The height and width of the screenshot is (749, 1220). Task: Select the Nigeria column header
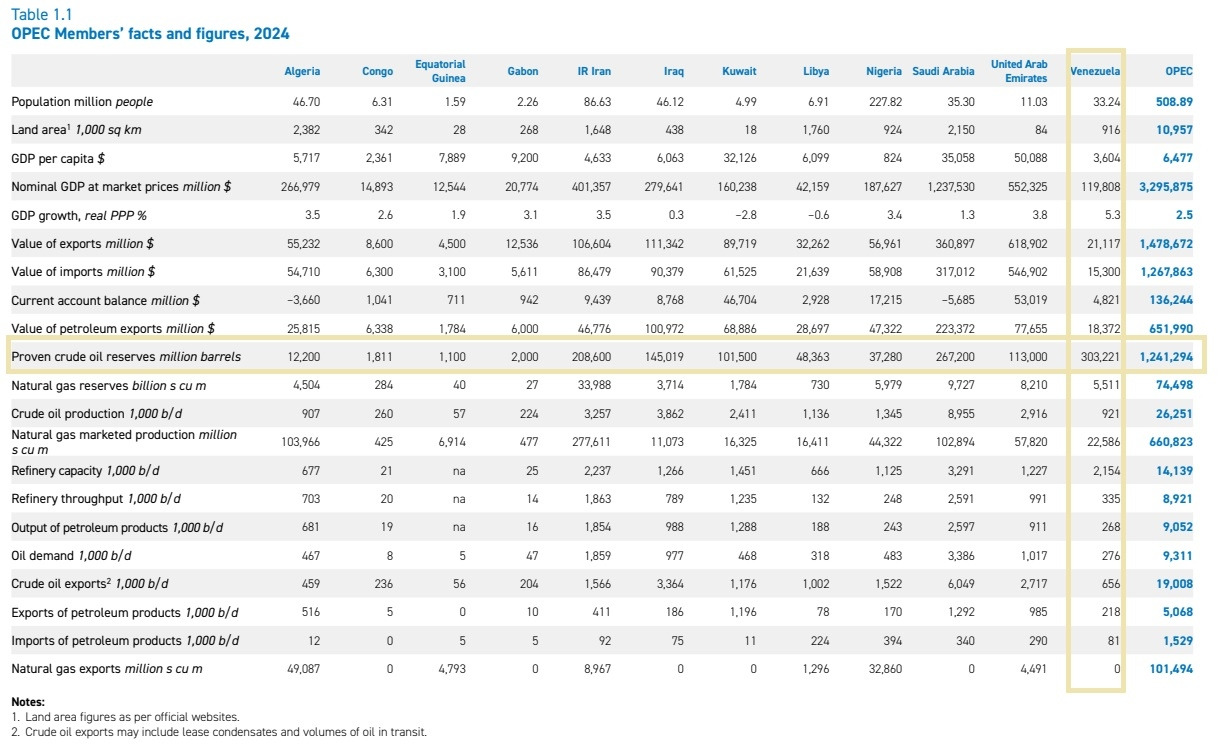884,71
